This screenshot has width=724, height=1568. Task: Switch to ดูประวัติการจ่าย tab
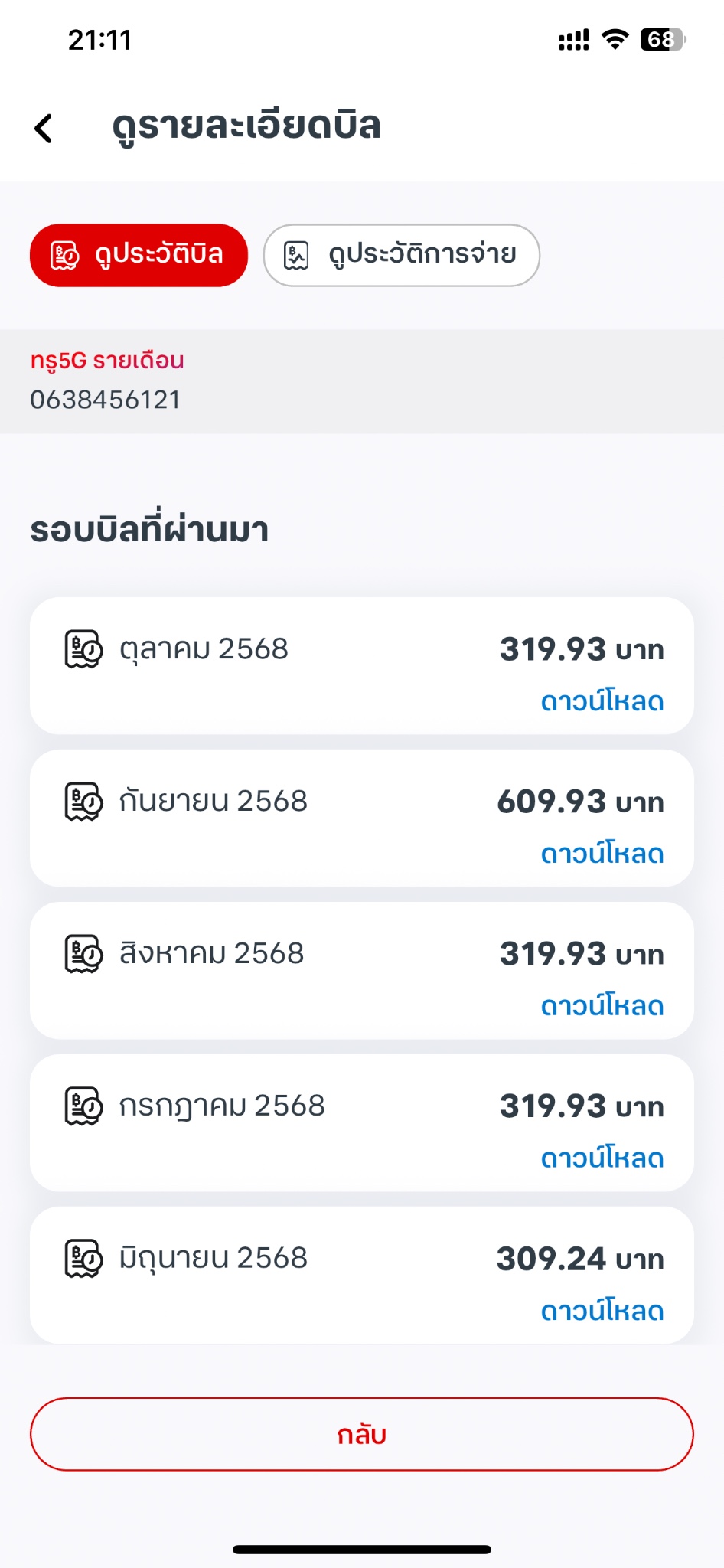pos(401,255)
